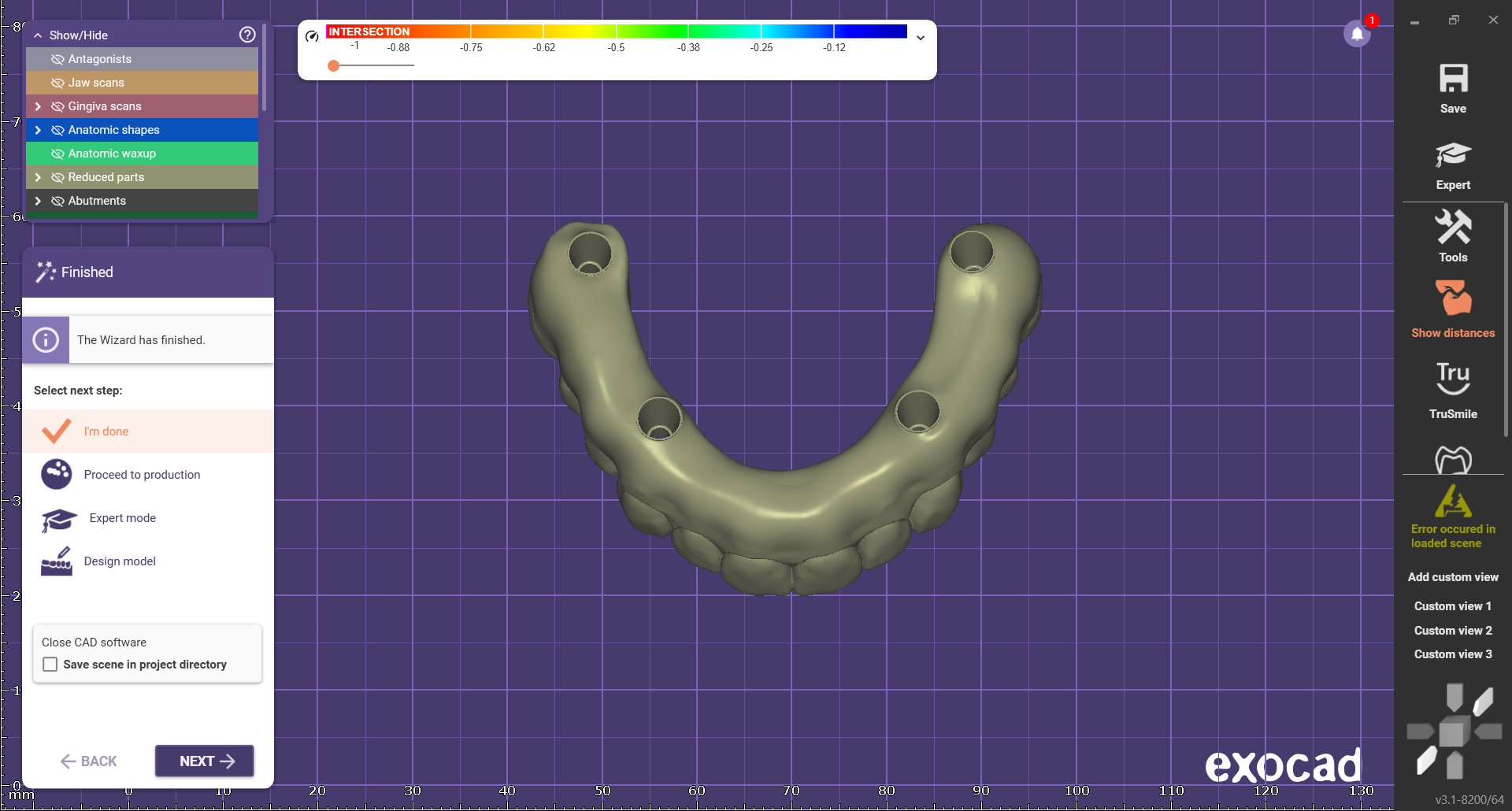Click the intersection threshold slider handle

[x=334, y=65]
